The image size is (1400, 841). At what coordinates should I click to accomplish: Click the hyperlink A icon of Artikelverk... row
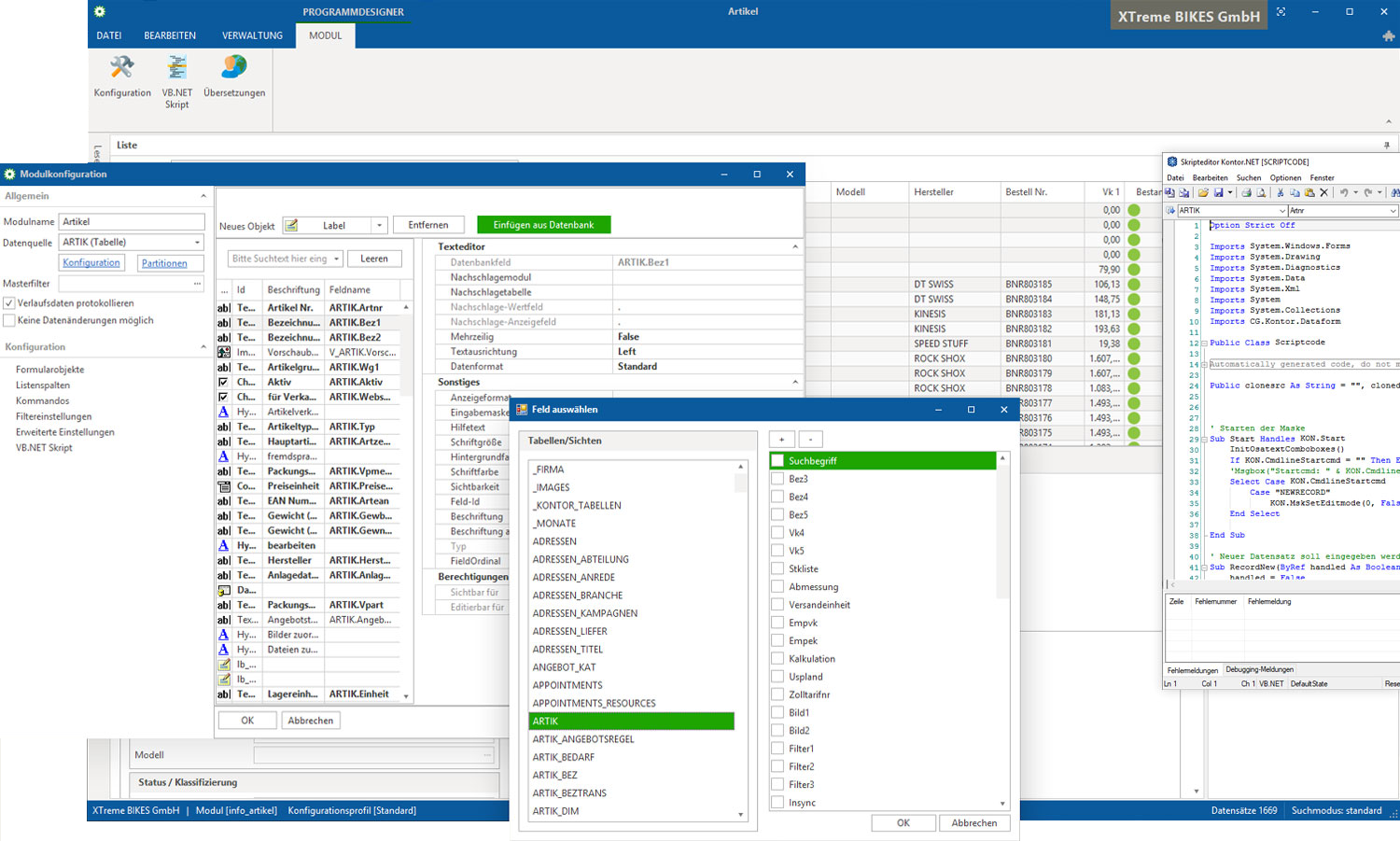pos(224,412)
